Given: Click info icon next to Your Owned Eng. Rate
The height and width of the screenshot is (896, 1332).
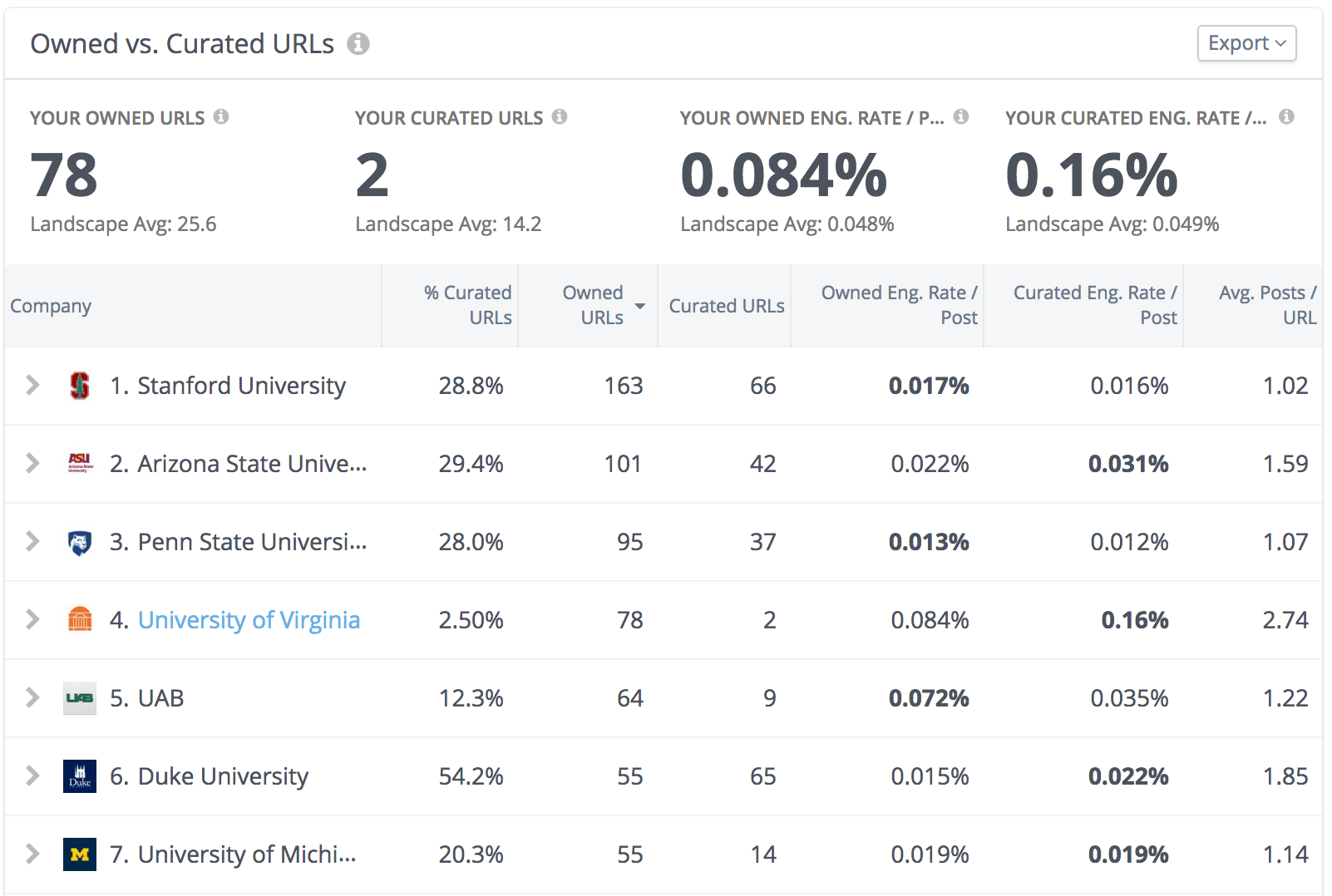Looking at the screenshot, I should tap(961, 116).
